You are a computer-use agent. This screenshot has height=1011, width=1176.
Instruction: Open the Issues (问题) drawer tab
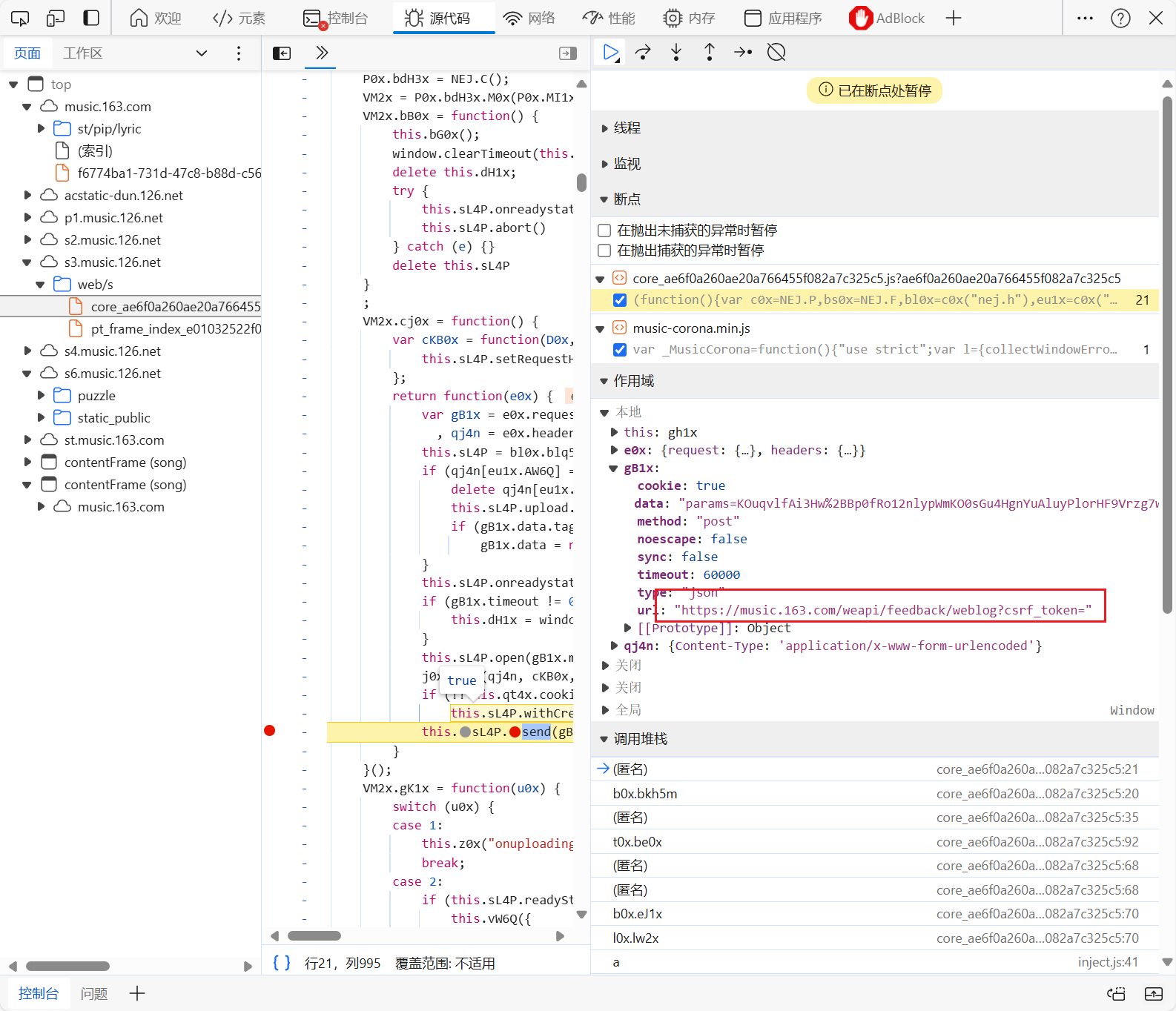pos(94,994)
